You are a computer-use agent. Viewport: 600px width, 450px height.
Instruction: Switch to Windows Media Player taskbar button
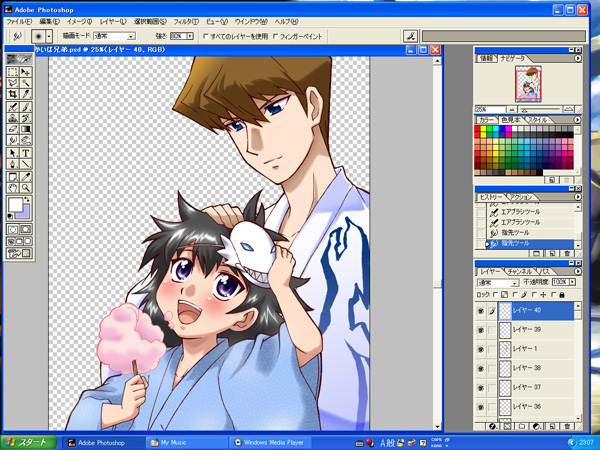270,443
